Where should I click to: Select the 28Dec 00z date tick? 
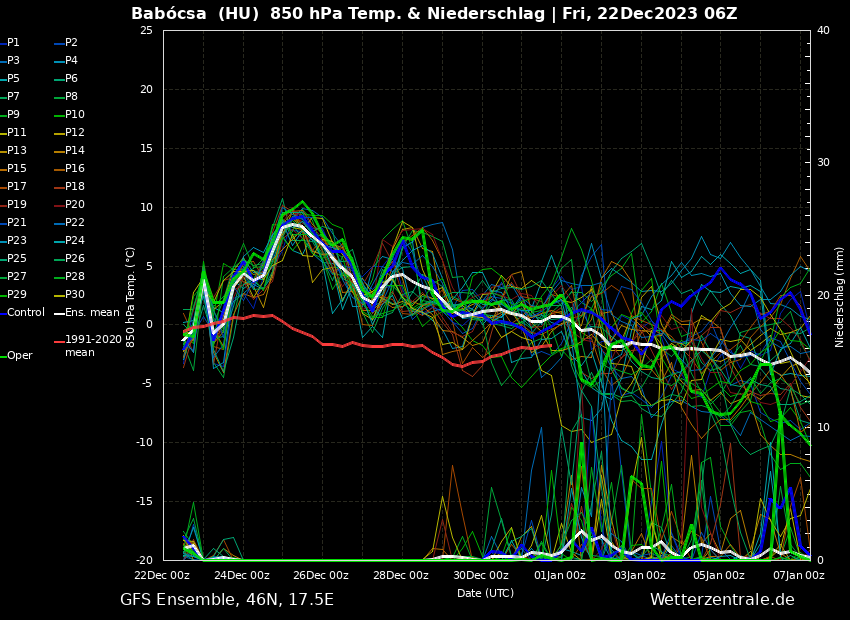coord(401,575)
